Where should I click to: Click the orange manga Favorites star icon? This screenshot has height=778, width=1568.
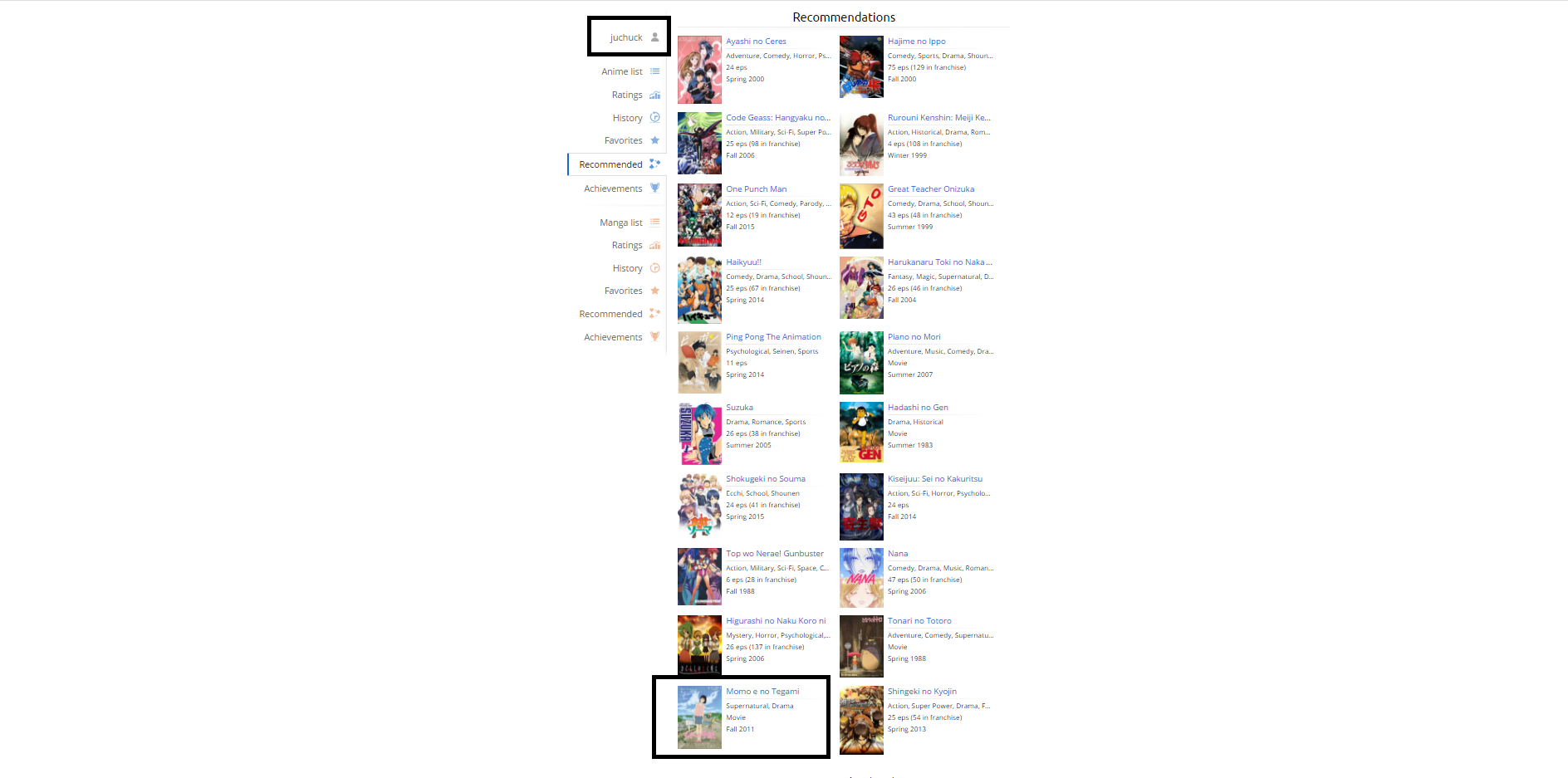(x=654, y=291)
